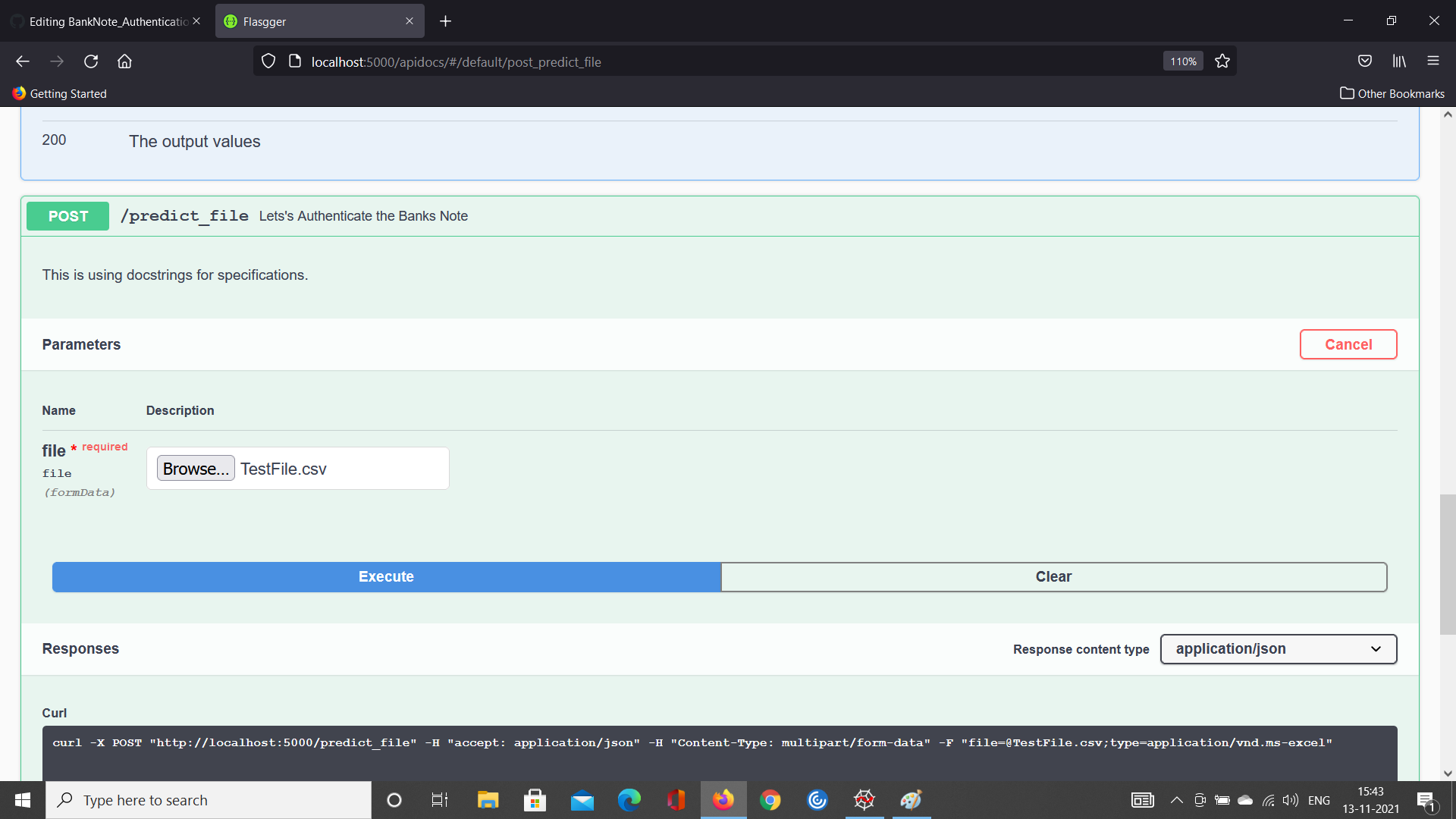Click the browser reload icon
Screen dimensions: 1456x819
(91, 61)
